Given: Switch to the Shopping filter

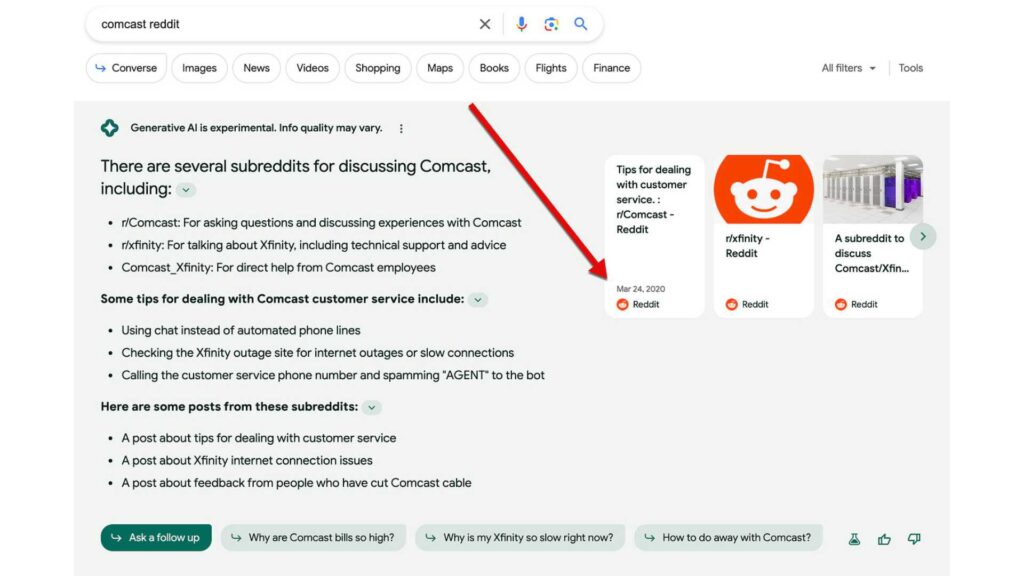Looking at the screenshot, I should [377, 68].
